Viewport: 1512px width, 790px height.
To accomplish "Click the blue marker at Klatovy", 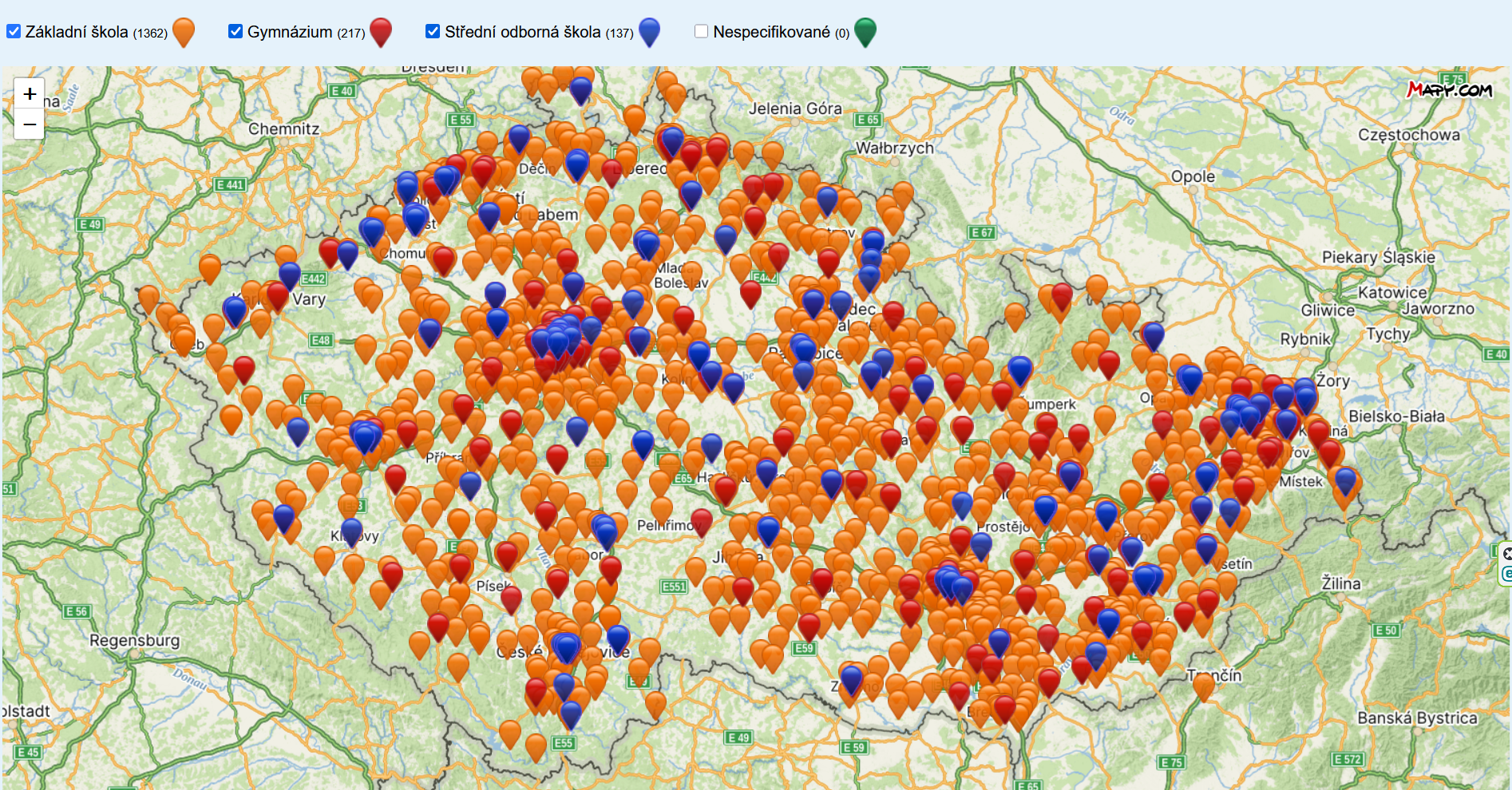I will (351, 531).
